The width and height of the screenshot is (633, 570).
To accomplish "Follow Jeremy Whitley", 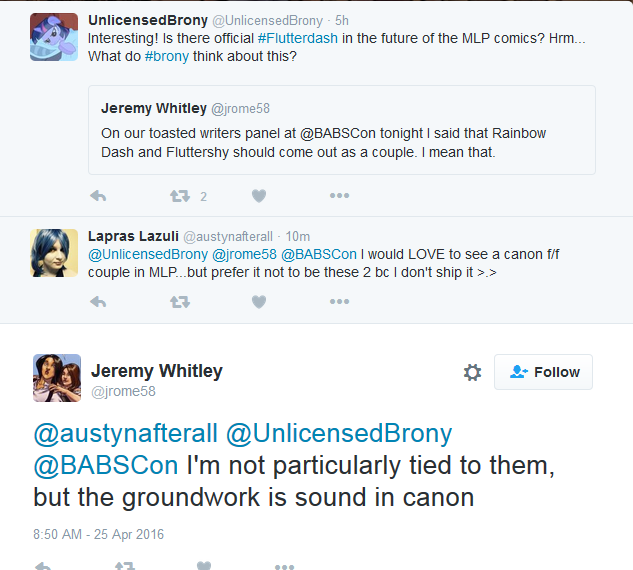I will click(x=544, y=372).
